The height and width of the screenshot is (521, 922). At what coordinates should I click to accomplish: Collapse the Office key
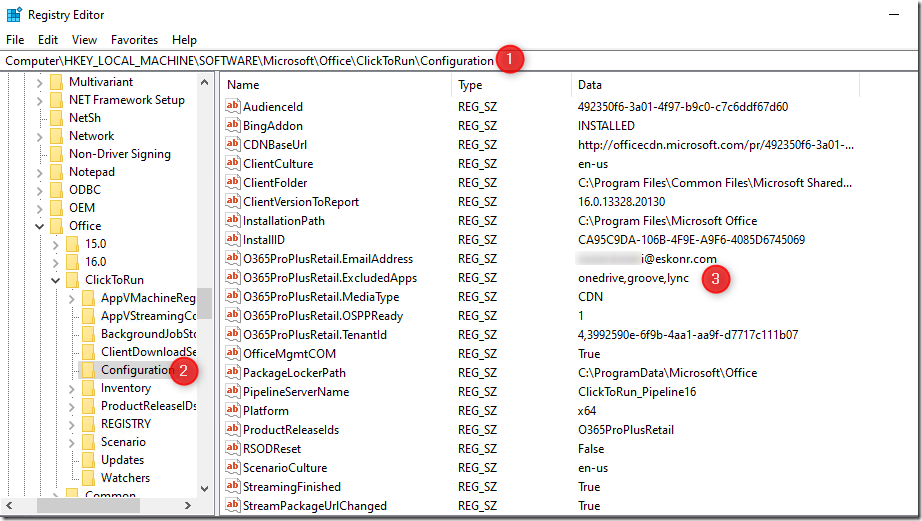click(39, 226)
